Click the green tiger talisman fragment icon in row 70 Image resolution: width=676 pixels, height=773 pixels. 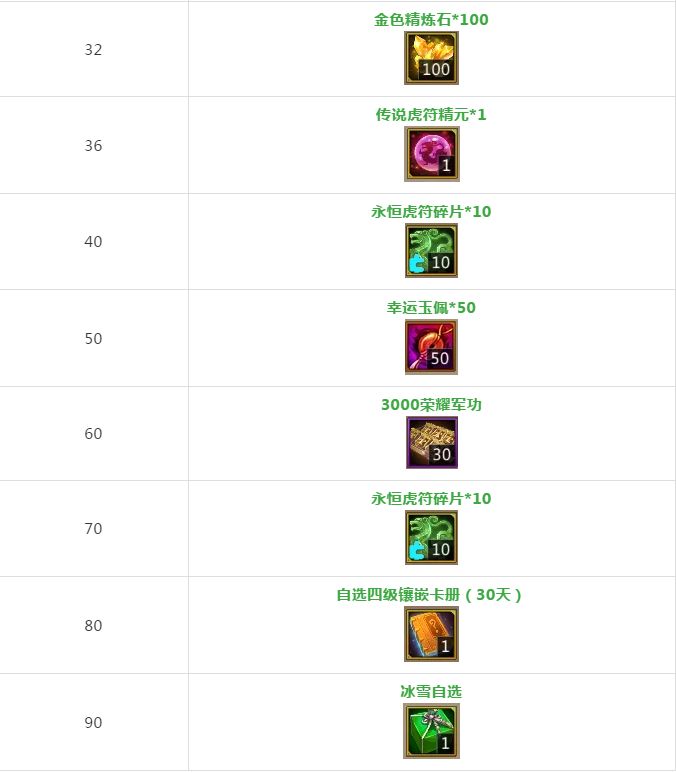431,537
